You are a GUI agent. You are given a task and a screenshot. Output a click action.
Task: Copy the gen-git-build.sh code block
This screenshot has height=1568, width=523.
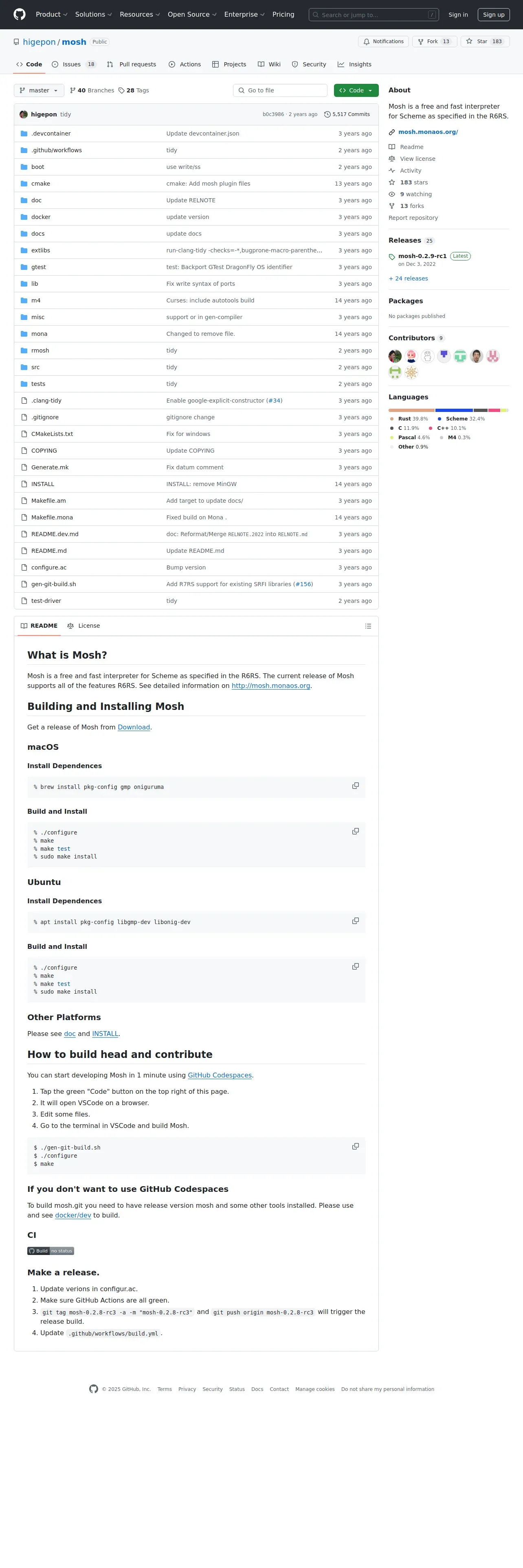point(356,1146)
